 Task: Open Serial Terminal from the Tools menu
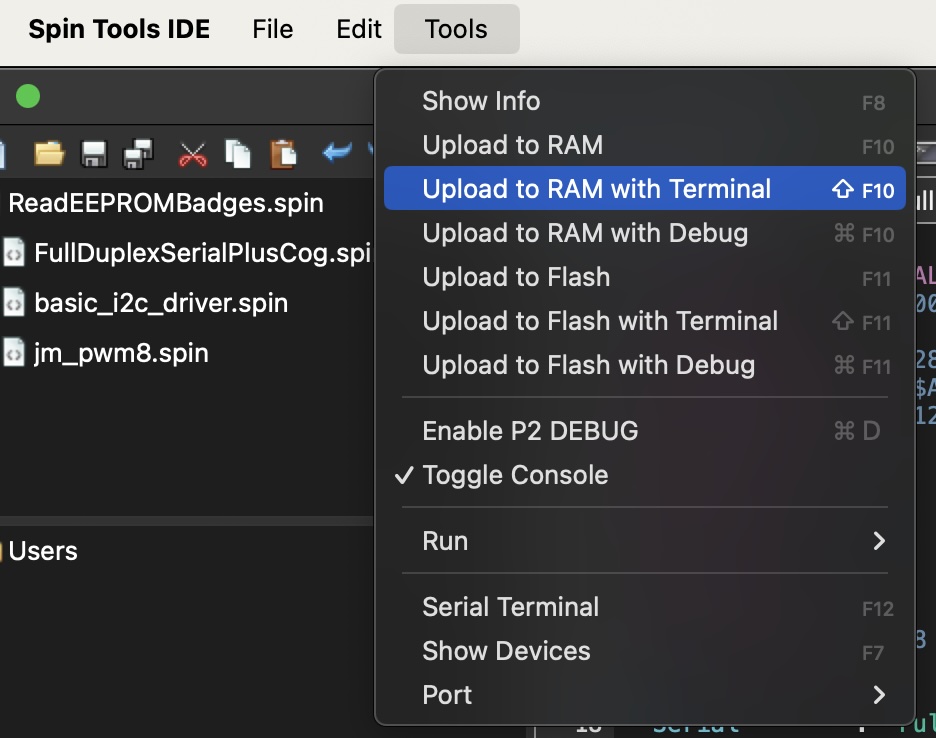[645, 607]
